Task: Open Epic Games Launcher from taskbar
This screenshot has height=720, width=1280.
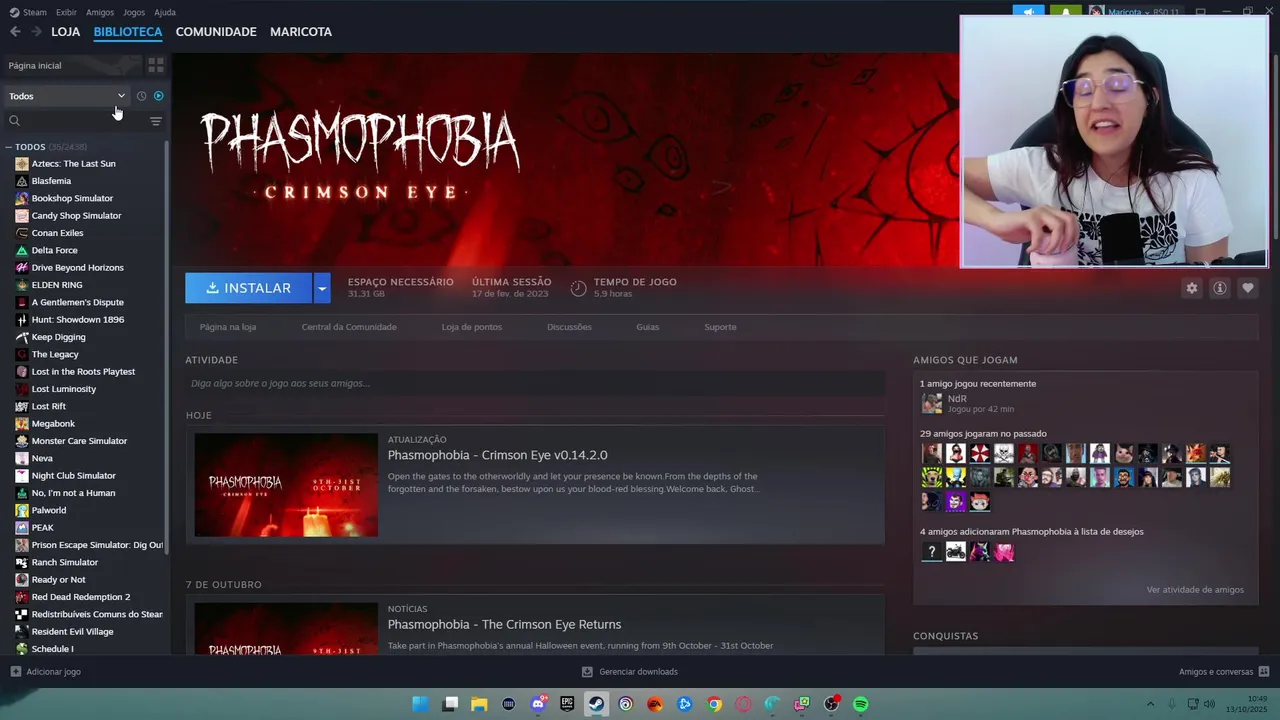Action: pos(567,704)
